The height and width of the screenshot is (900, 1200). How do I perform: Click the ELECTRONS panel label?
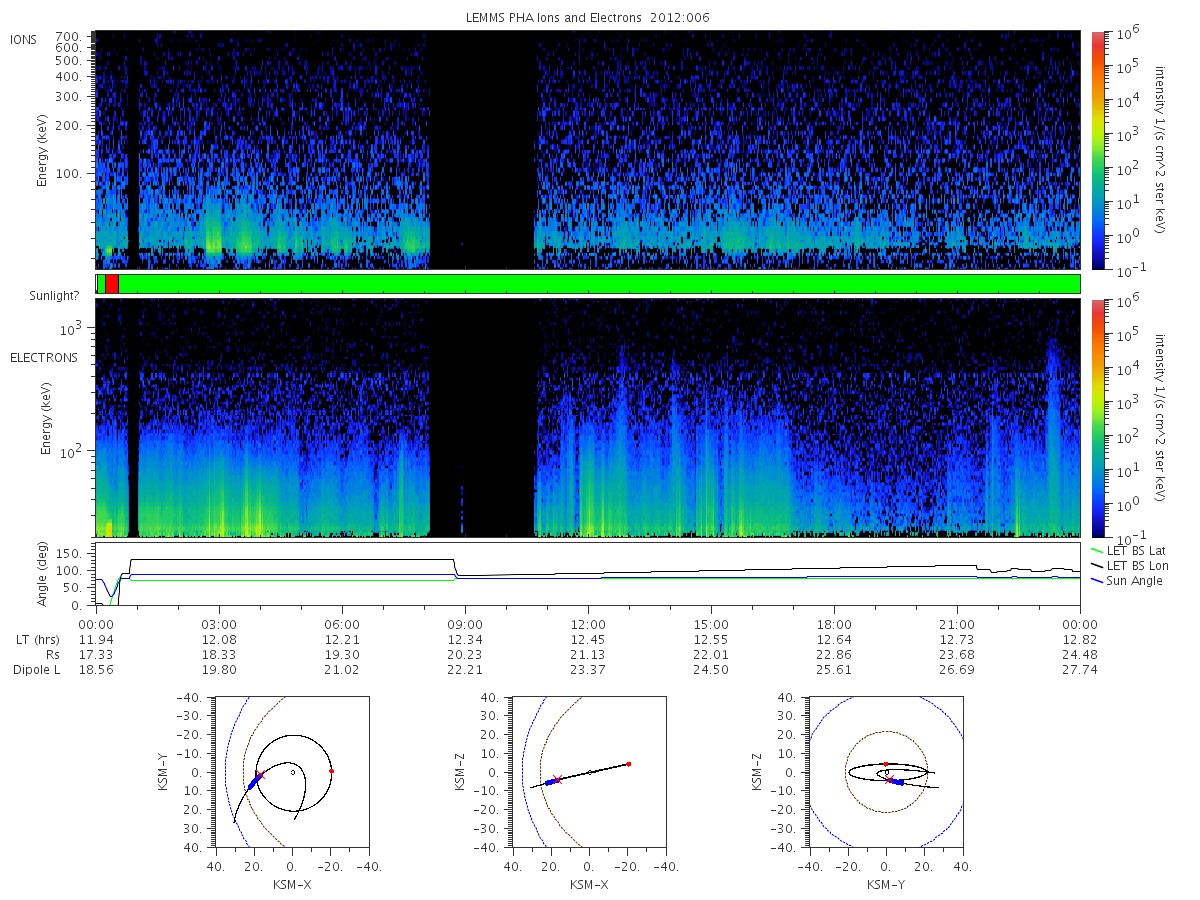[43, 357]
